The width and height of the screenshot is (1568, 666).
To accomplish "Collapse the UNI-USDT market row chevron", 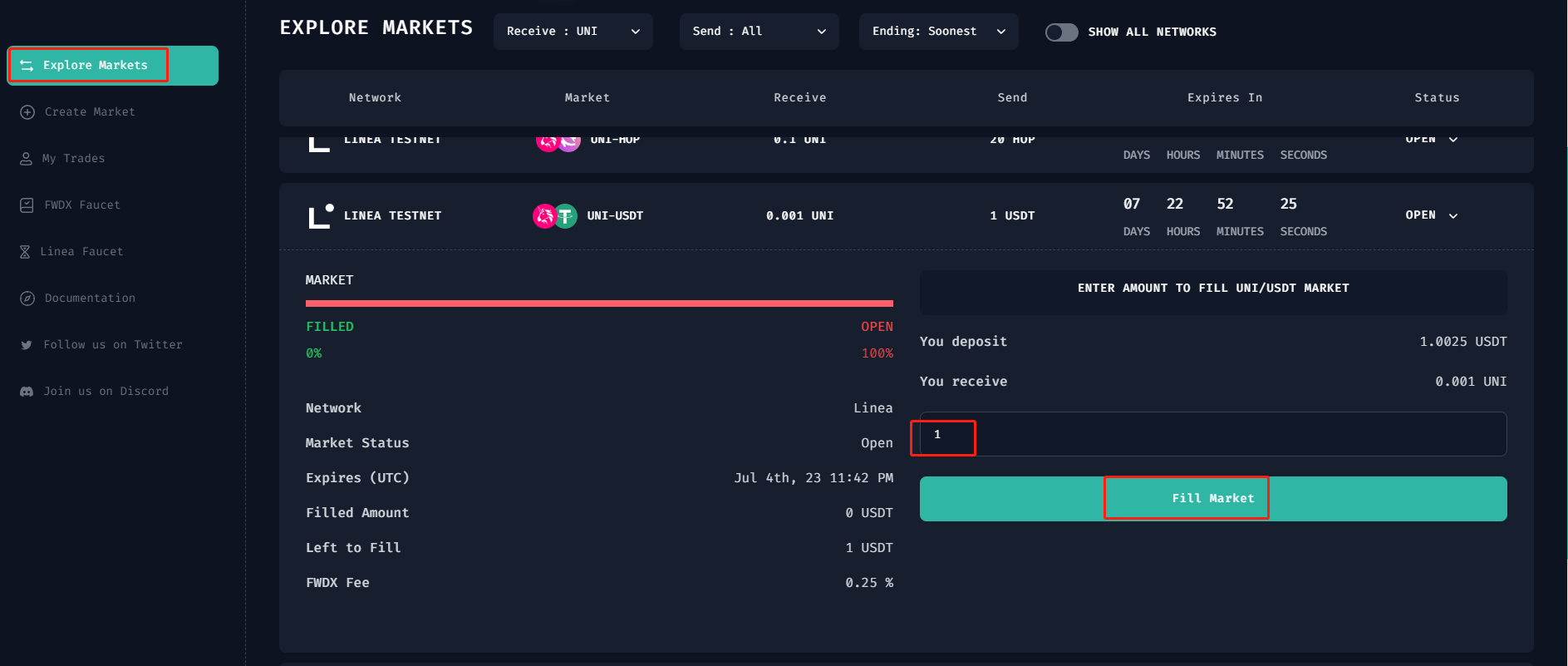I will click(1453, 216).
